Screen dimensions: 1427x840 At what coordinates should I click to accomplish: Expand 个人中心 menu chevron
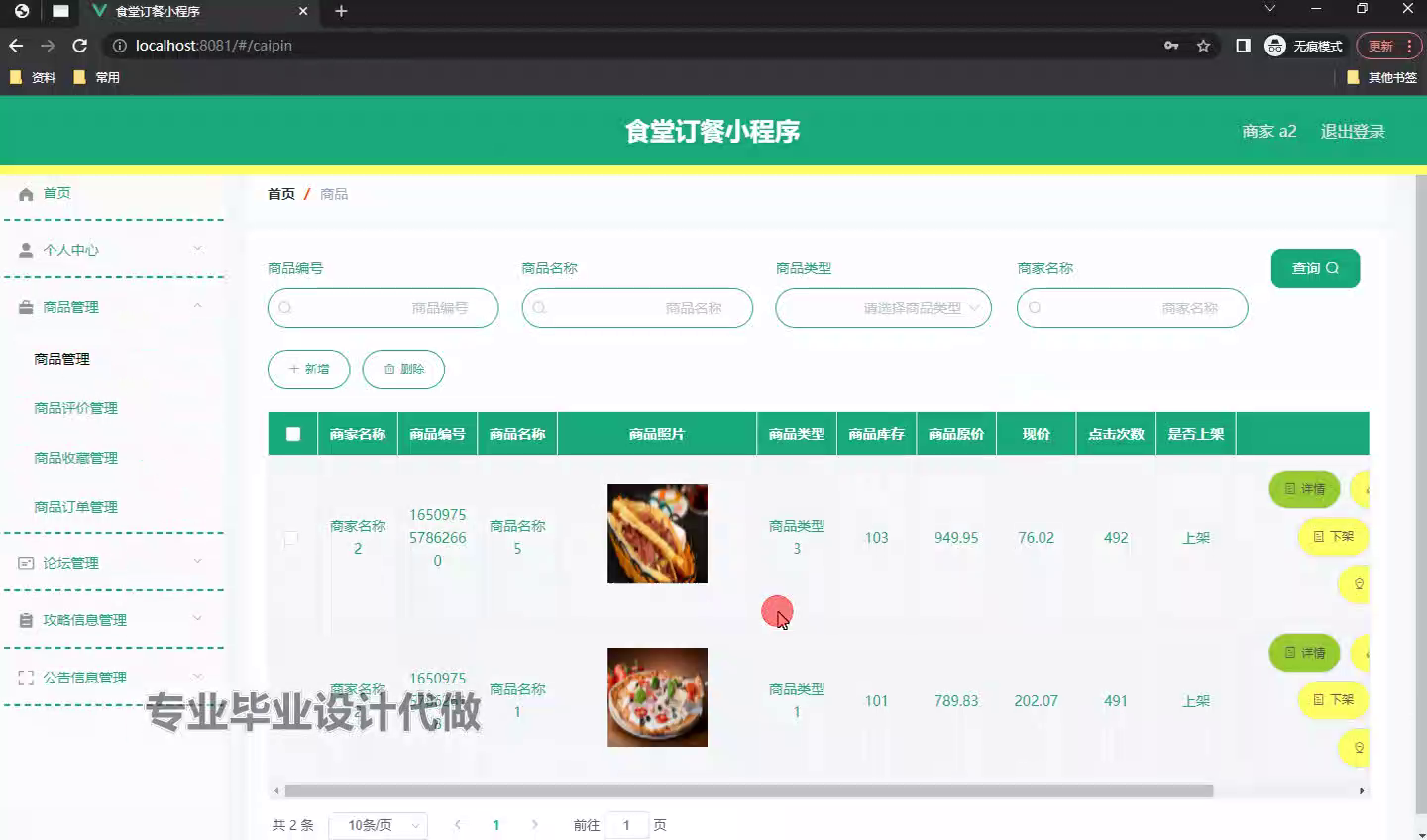click(x=197, y=249)
